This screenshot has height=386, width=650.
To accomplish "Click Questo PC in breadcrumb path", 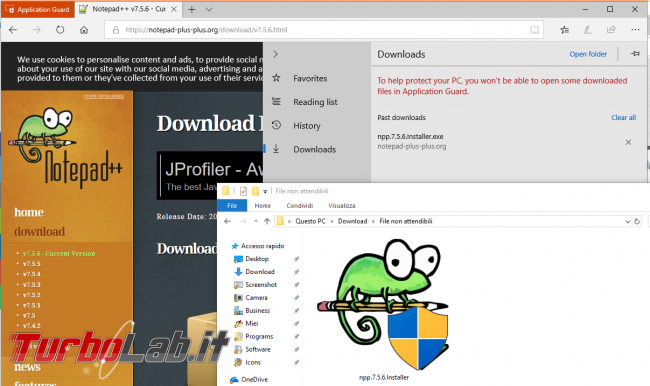I will [310, 221].
